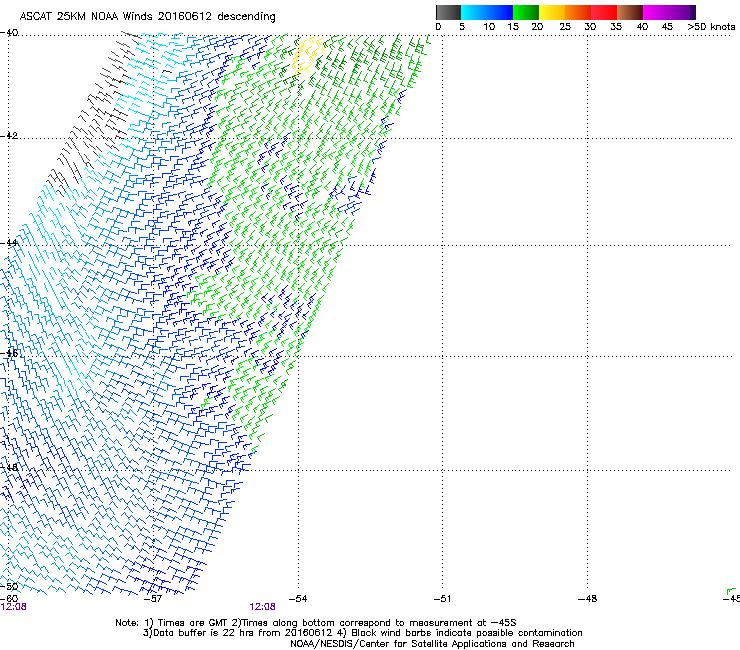
Task: Click the longitude label '-54'
Action: point(298,599)
